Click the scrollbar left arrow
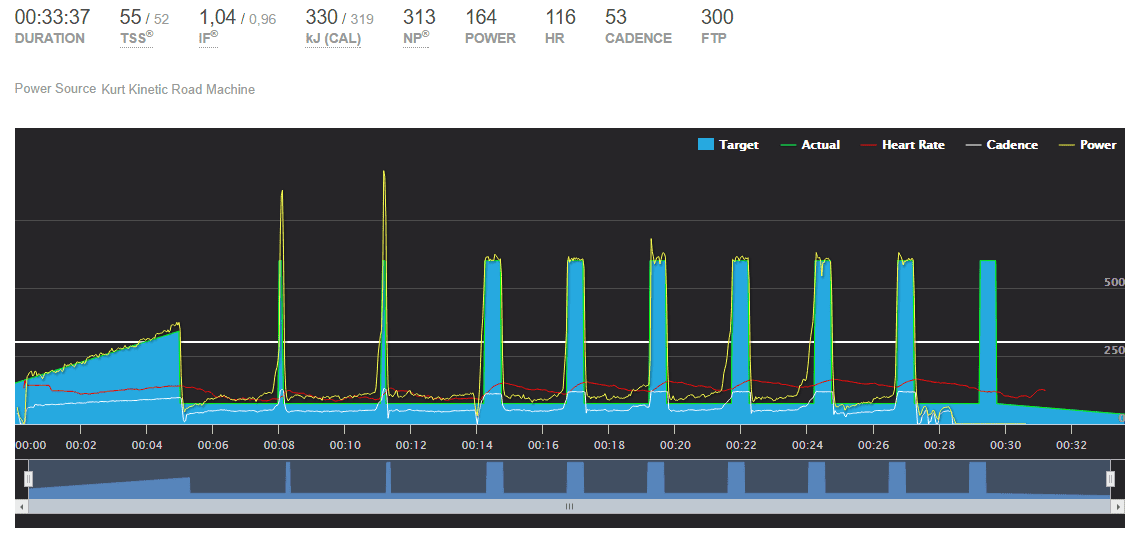This screenshot has height=537, width=1140. pyautogui.click(x=21, y=507)
